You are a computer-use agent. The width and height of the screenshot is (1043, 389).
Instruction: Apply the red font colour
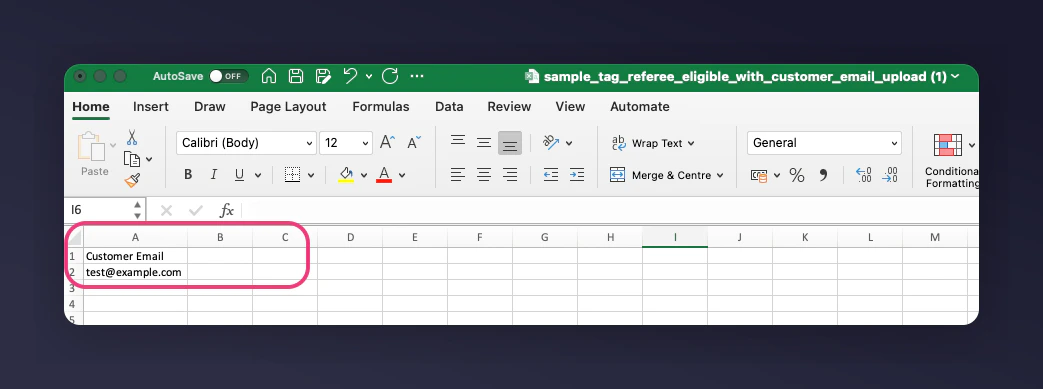point(384,175)
